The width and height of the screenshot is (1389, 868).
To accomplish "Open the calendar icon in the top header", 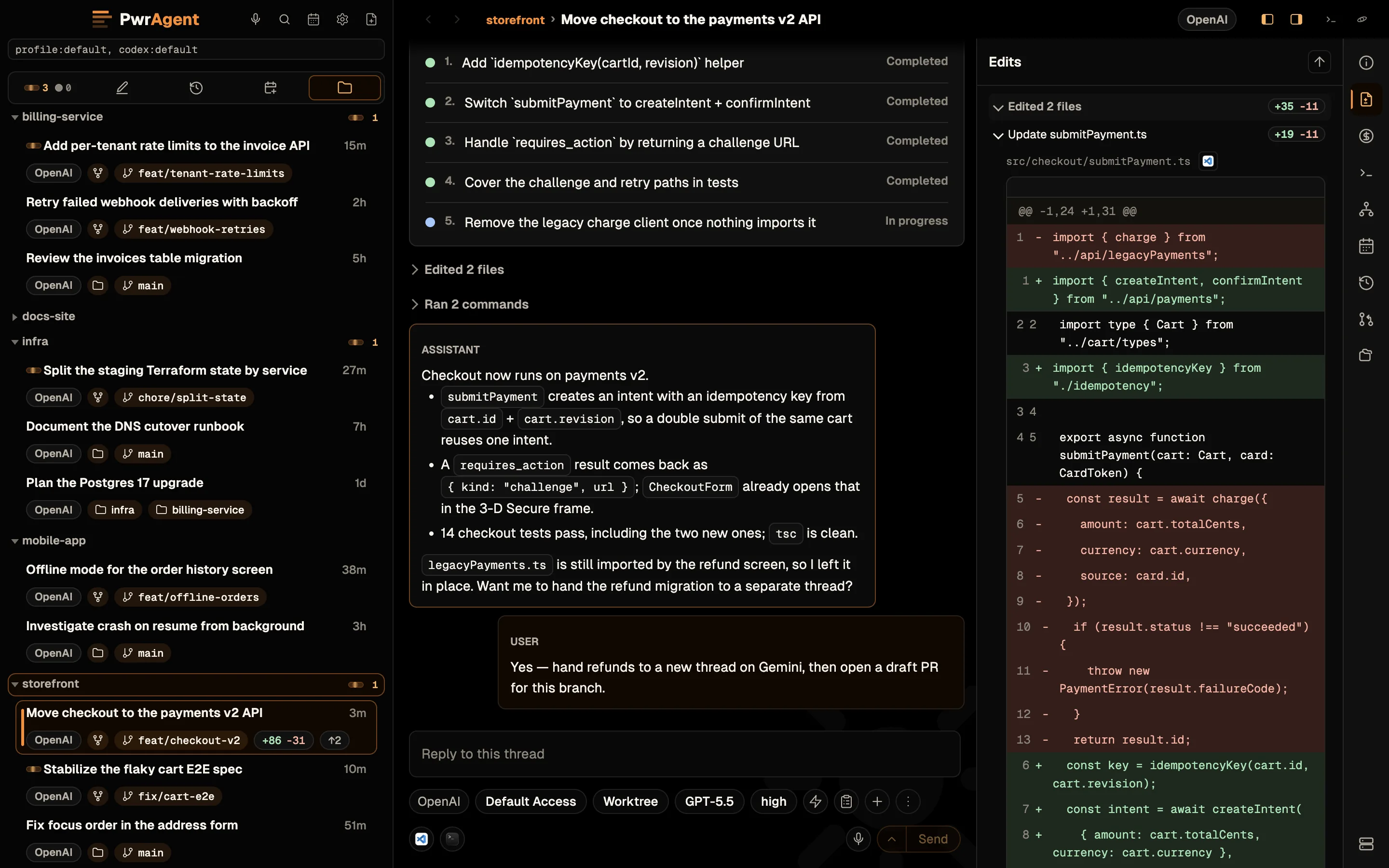I will pyautogui.click(x=313, y=19).
